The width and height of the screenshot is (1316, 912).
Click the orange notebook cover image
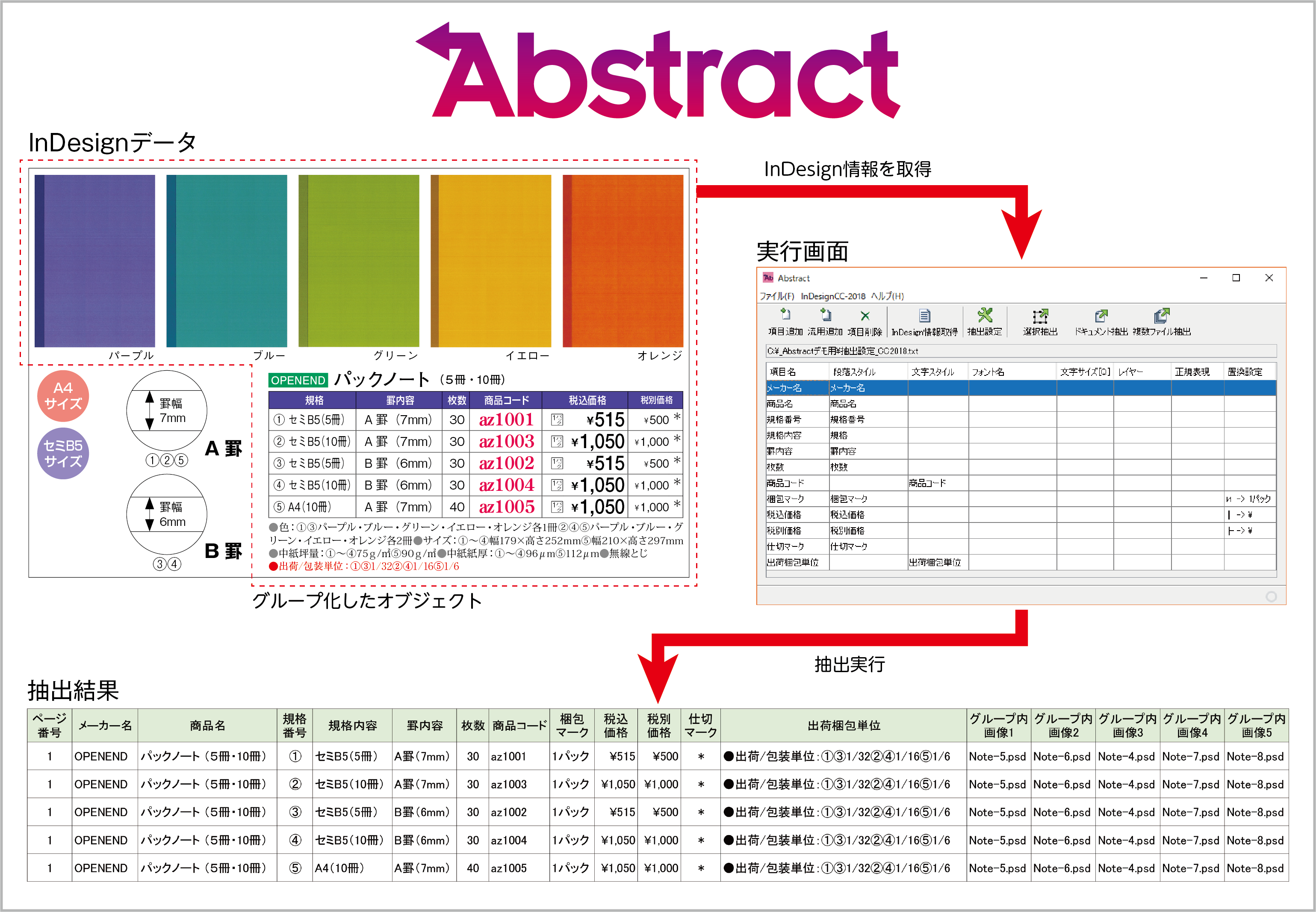click(x=623, y=260)
